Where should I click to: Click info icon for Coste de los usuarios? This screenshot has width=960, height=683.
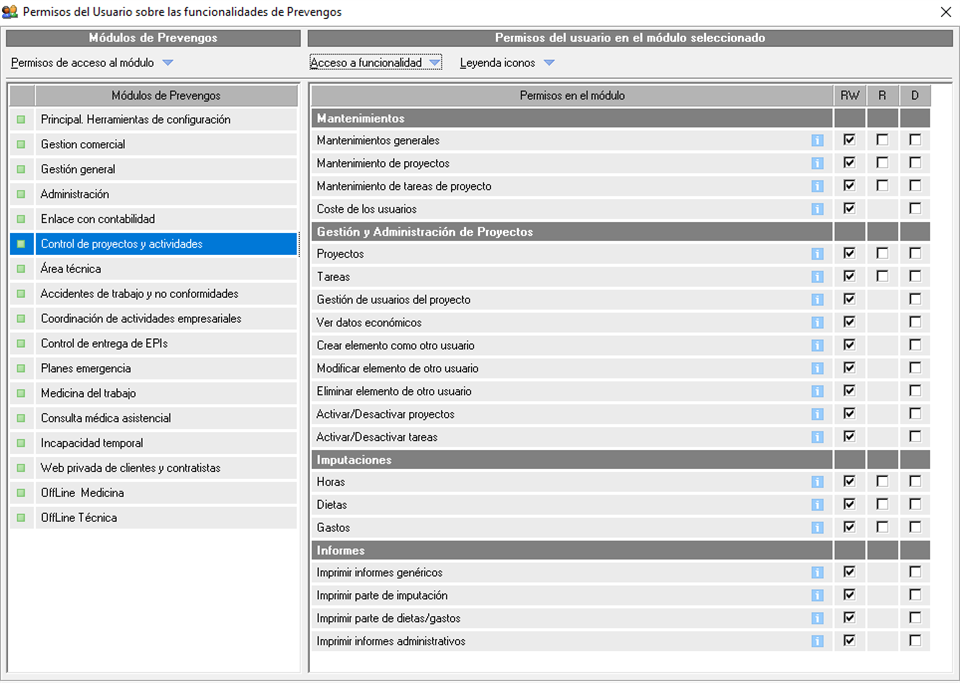817,209
